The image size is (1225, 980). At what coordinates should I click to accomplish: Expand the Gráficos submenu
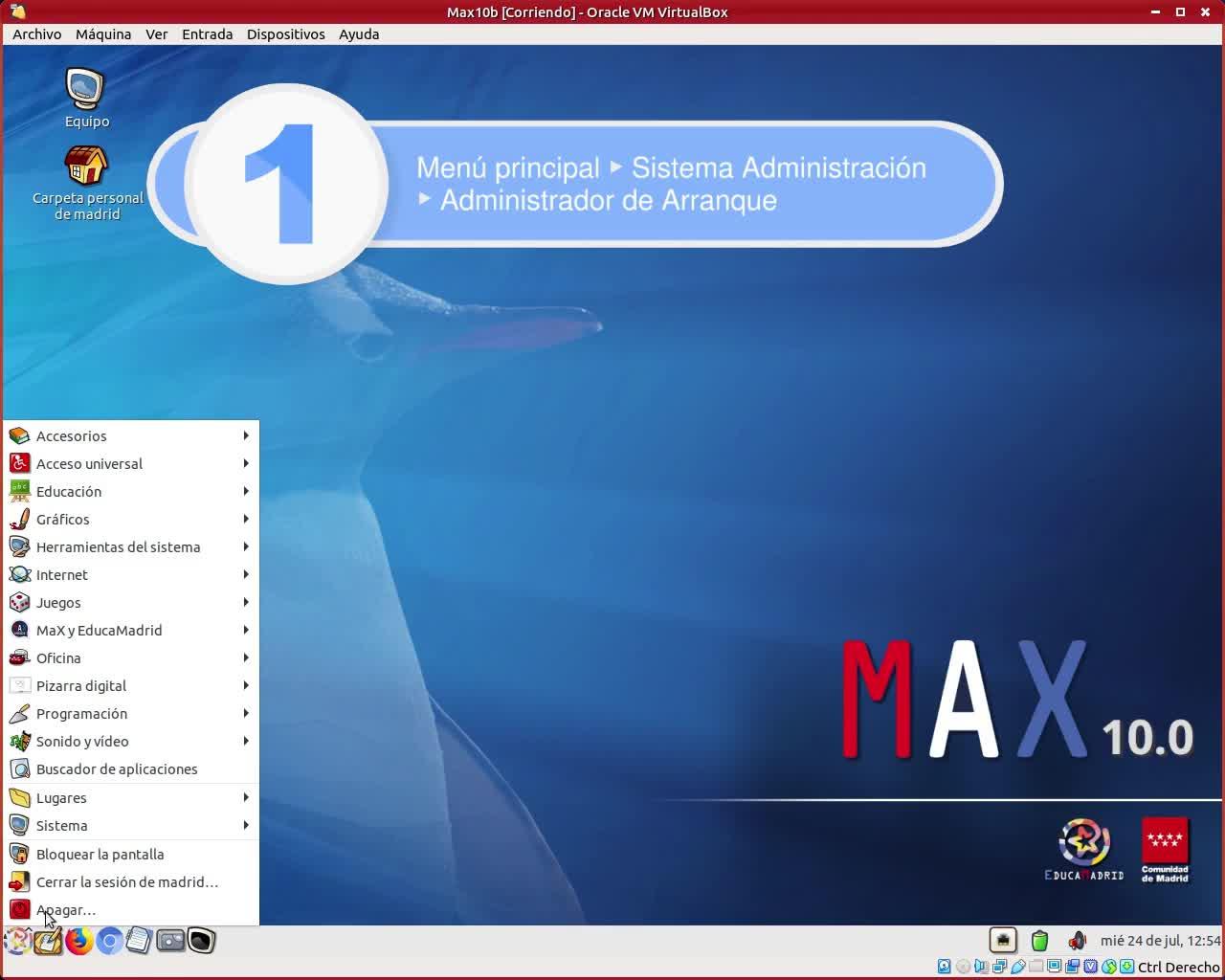[x=131, y=519]
